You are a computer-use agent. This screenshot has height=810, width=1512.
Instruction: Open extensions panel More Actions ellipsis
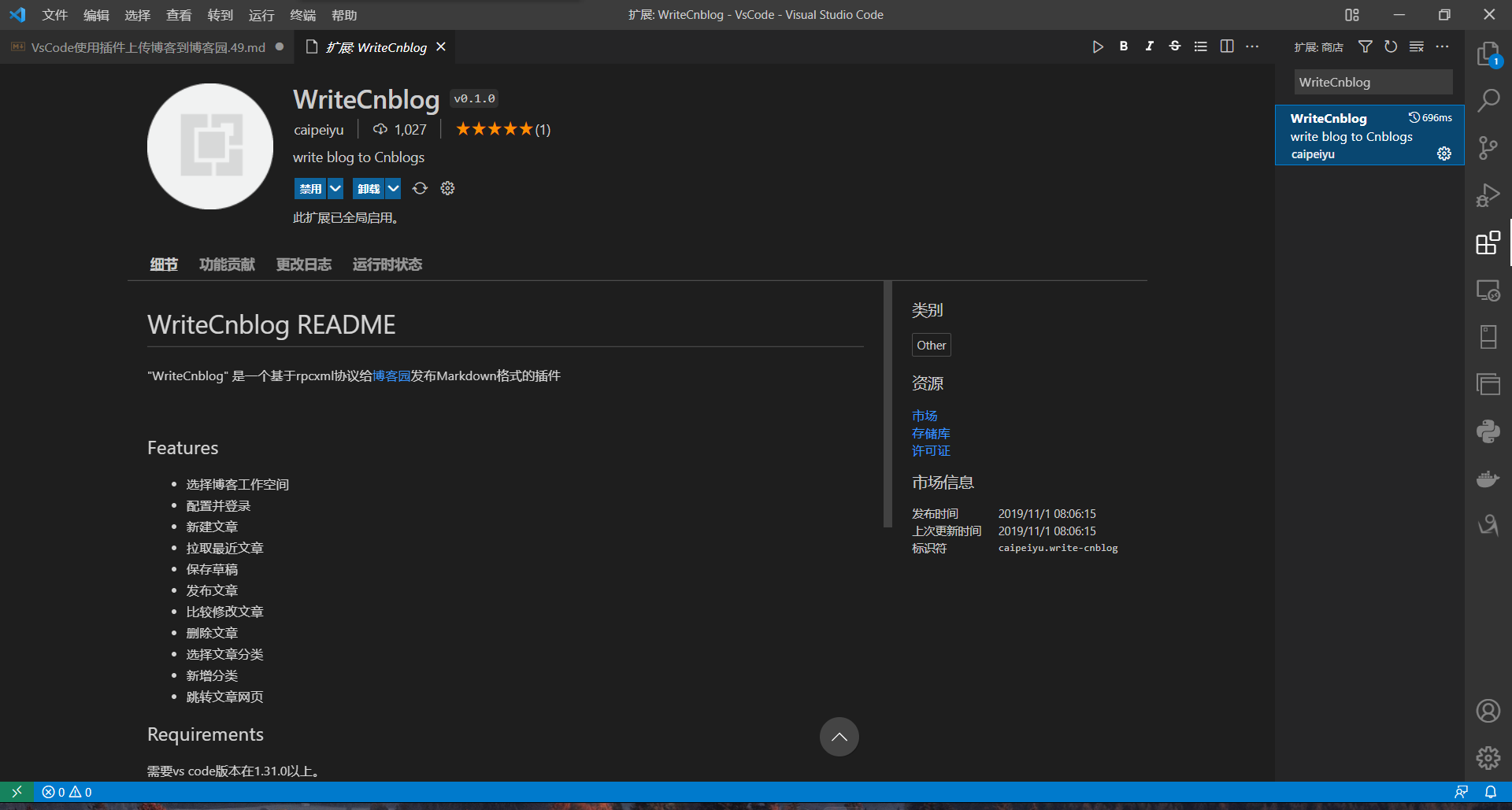[1442, 46]
